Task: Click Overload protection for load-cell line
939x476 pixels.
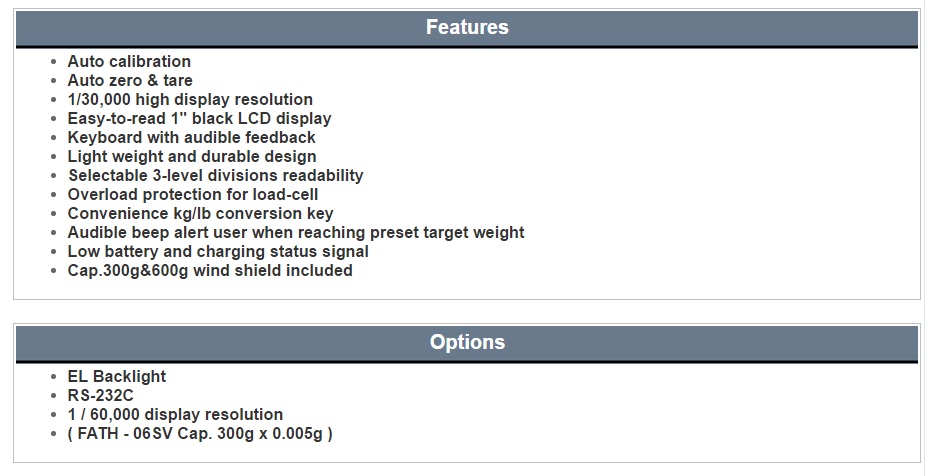Action: tap(193, 195)
